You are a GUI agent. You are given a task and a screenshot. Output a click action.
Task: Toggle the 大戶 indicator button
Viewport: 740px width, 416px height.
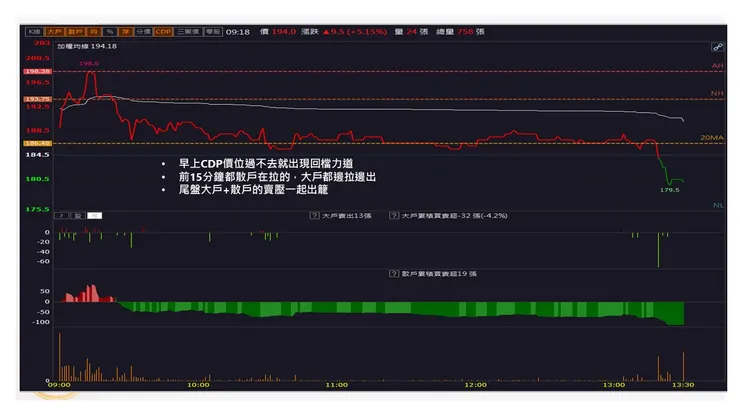point(54,32)
